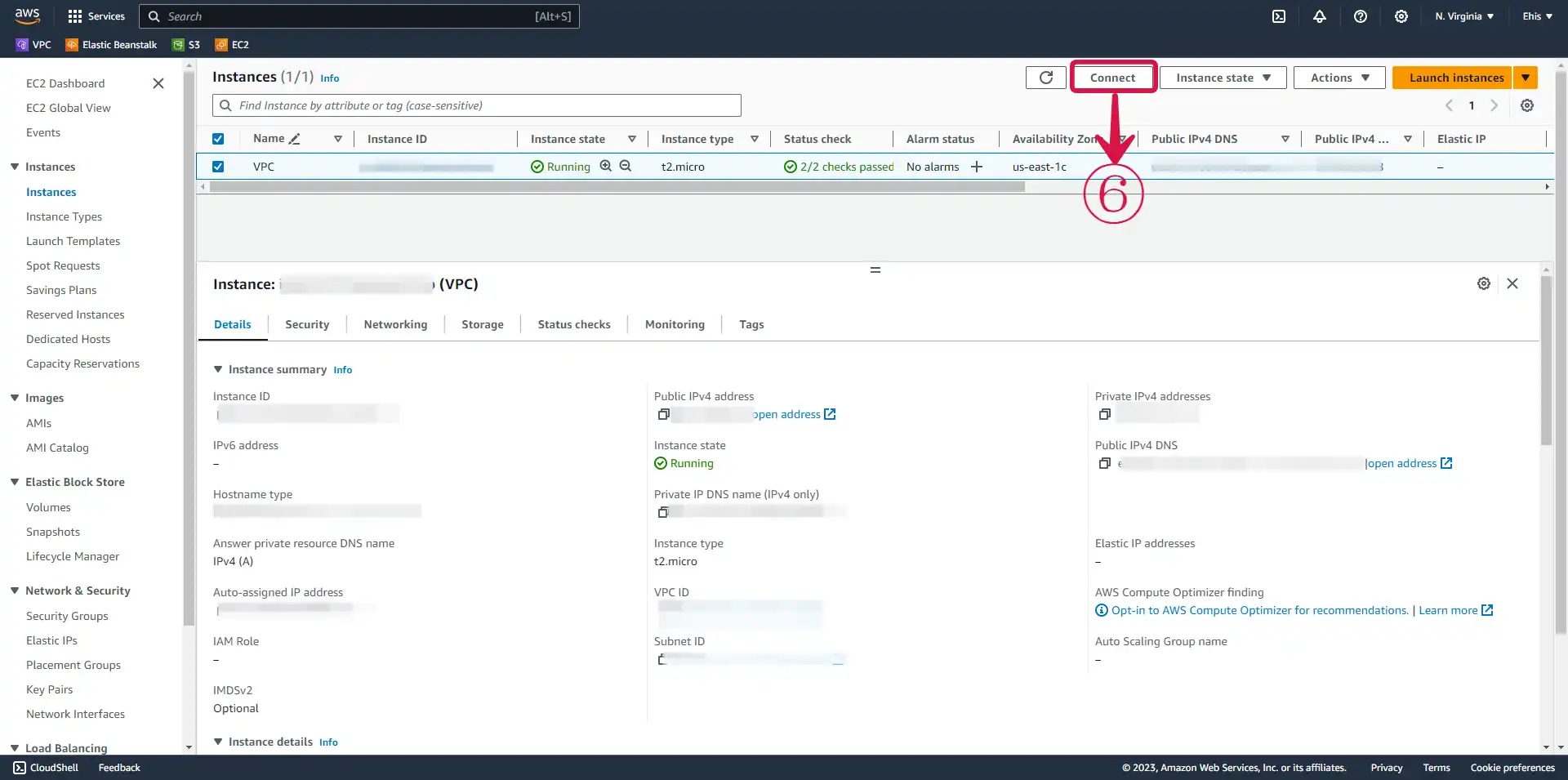Open instance detail panel settings gear
1568x780 pixels.
[1484, 283]
